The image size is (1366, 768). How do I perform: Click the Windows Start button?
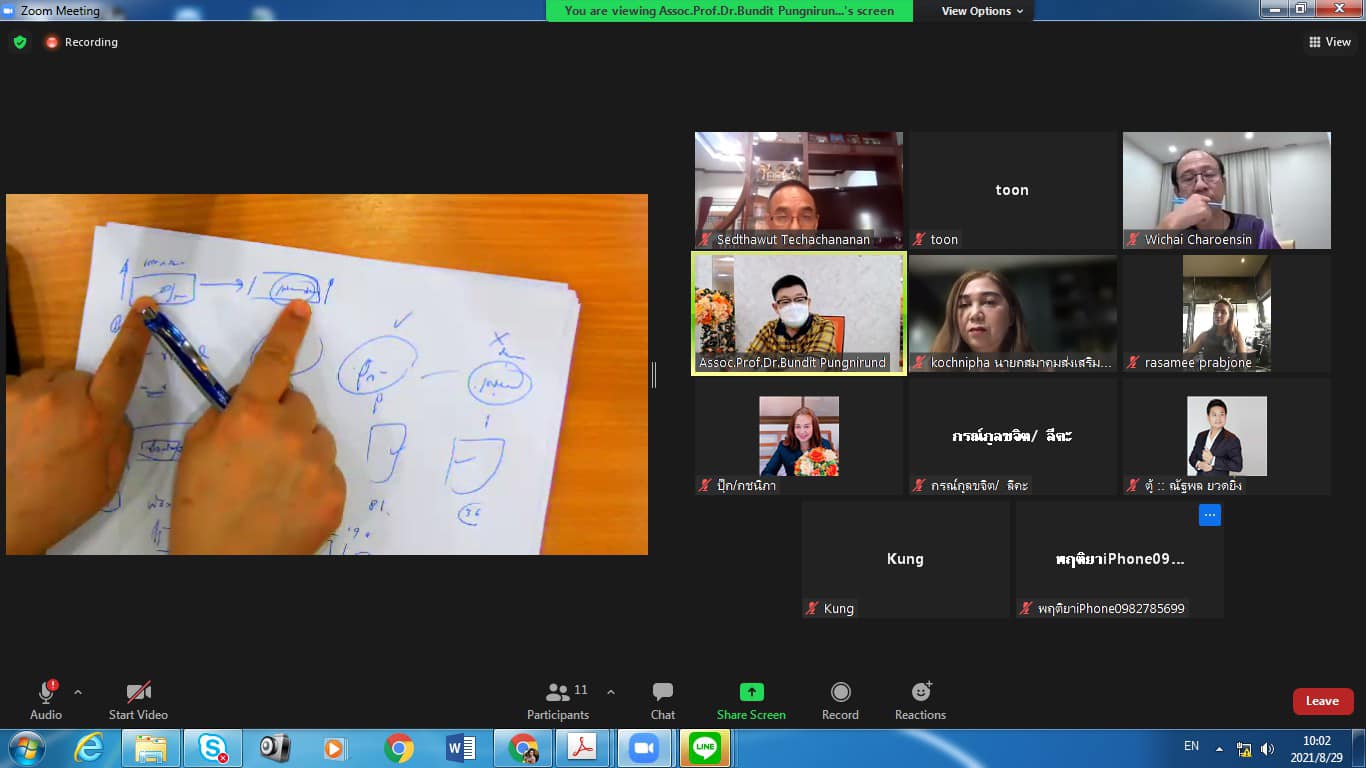click(26, 748)
